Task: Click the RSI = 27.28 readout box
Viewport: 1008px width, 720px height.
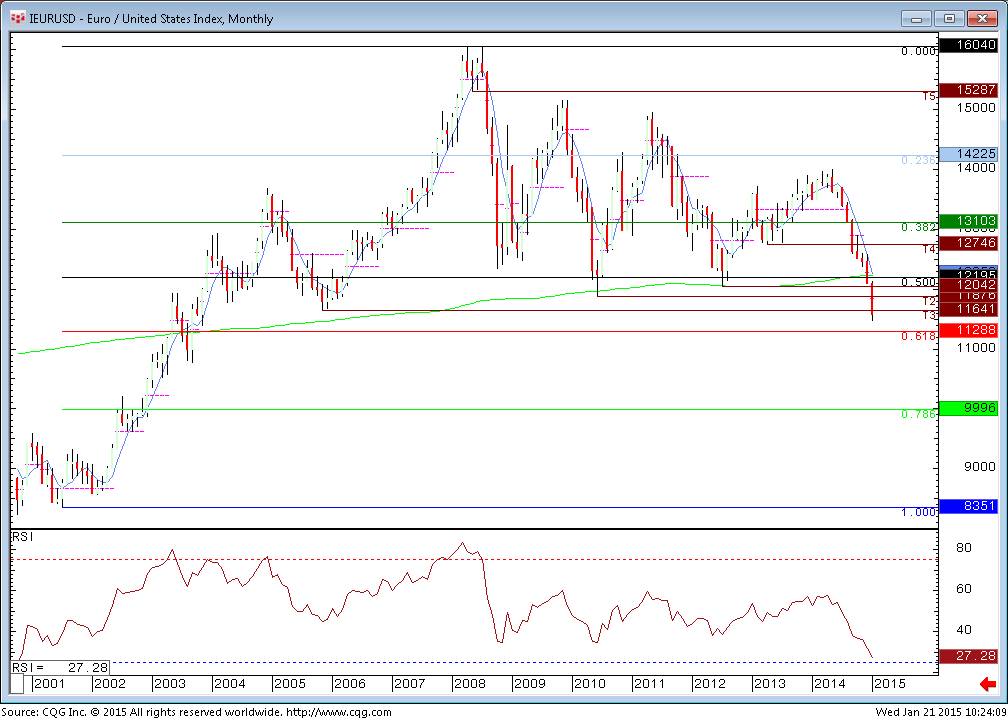Action: coord(60,666)
